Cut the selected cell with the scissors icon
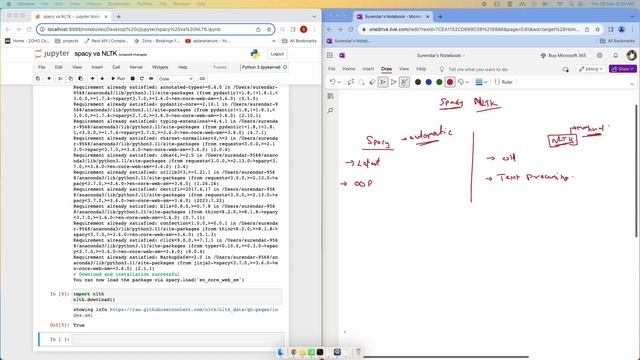The height and width of the screenshot is (360, 640). click(60, 78)
